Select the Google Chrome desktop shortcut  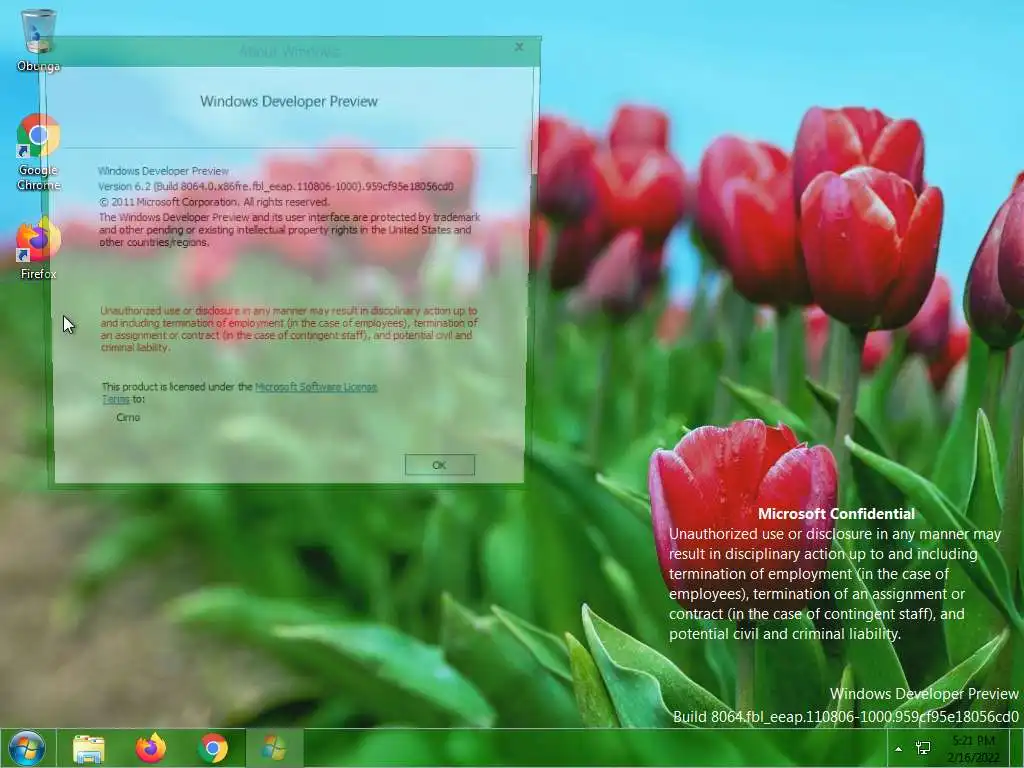click(39, 153)
